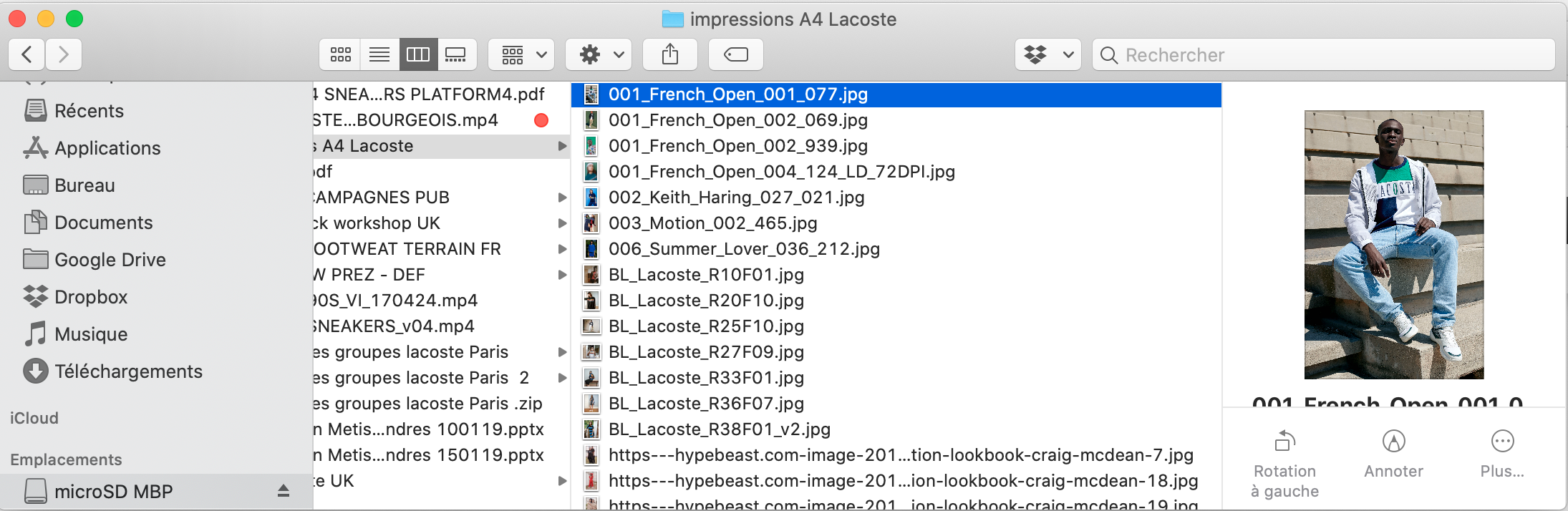Switch to gallery view
This screenshot has width=1568, height=511.
pos(455,54)
